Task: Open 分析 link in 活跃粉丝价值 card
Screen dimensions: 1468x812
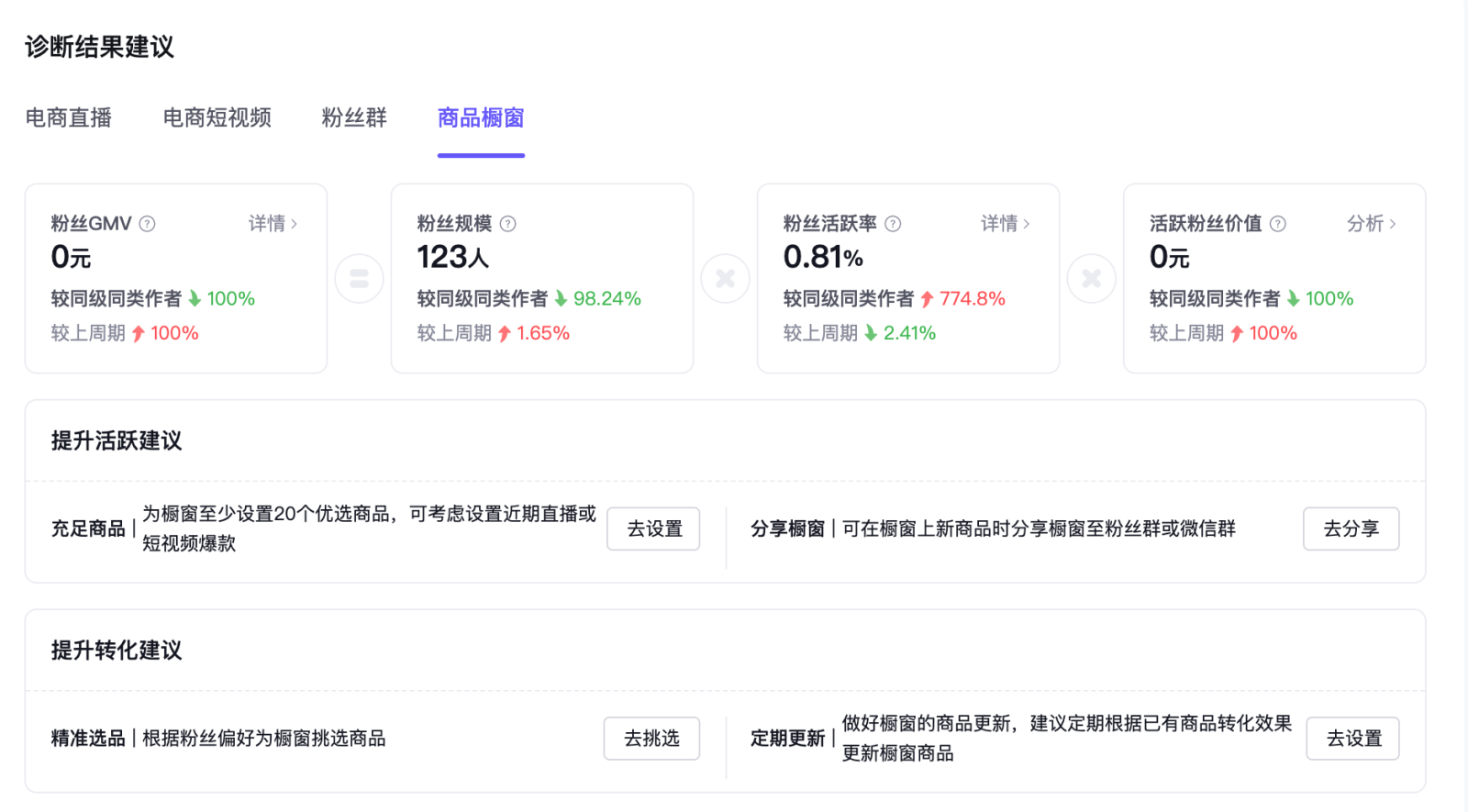Action: coord(1371,224)
